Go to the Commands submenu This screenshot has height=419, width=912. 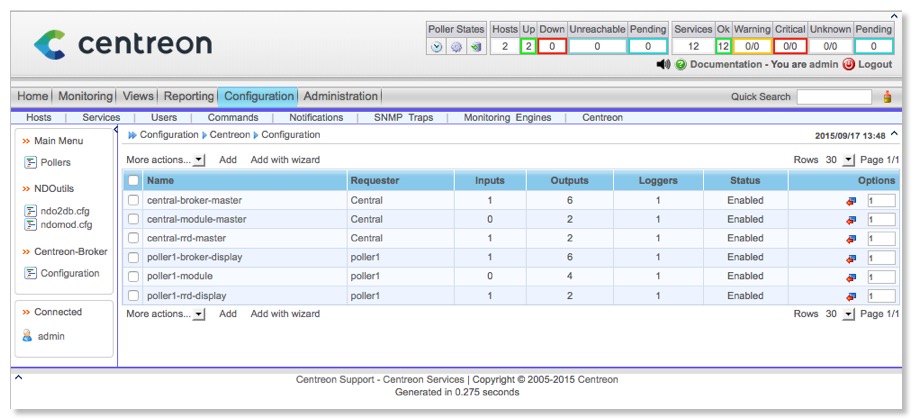[233, 118]
